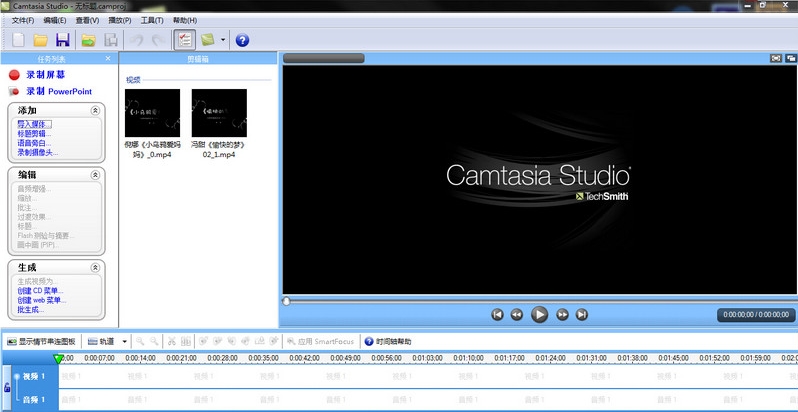The image size is (798, 412).
Task: Open the 帮助(H) menu
Action: tap(185, 20)
